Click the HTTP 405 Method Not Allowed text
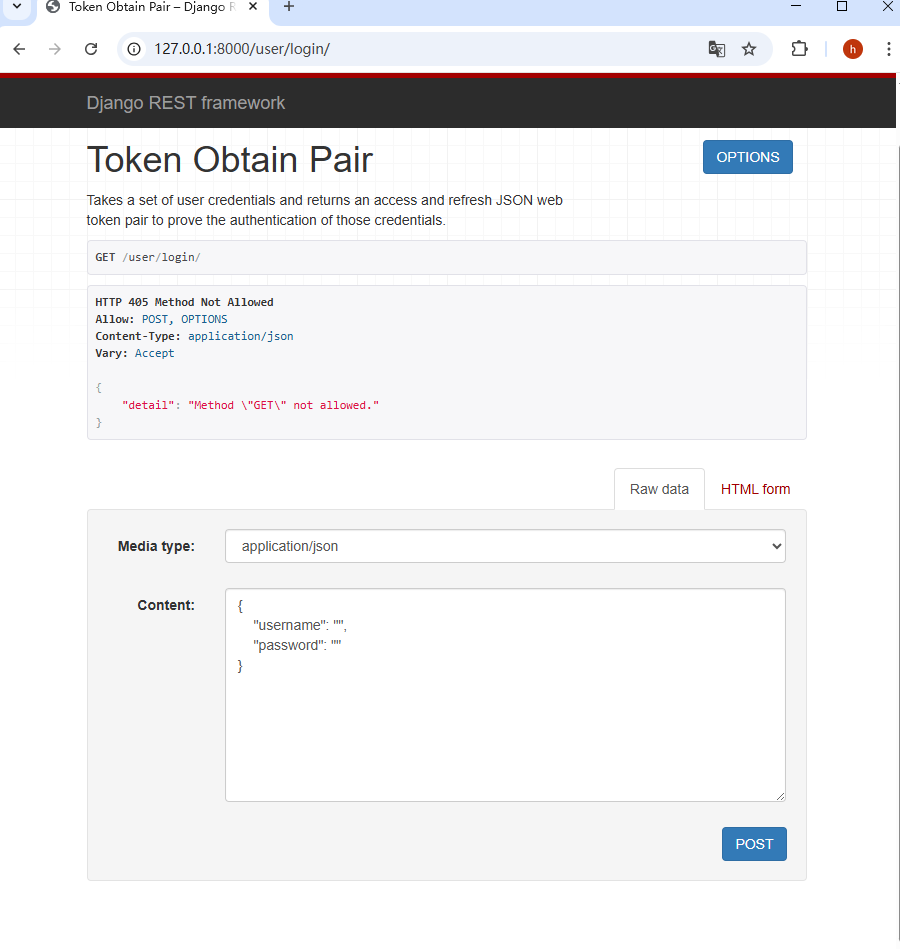 (184, 302)
